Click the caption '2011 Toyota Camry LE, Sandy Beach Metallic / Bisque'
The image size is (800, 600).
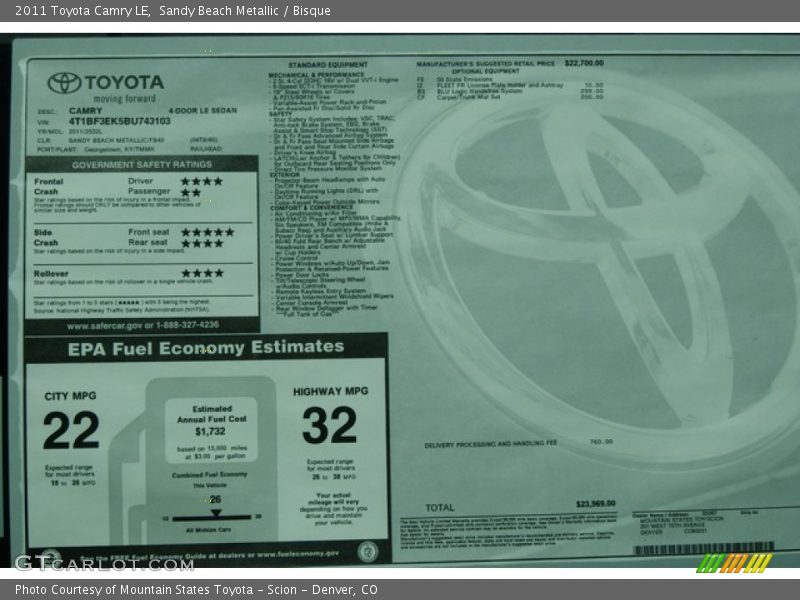173,11
